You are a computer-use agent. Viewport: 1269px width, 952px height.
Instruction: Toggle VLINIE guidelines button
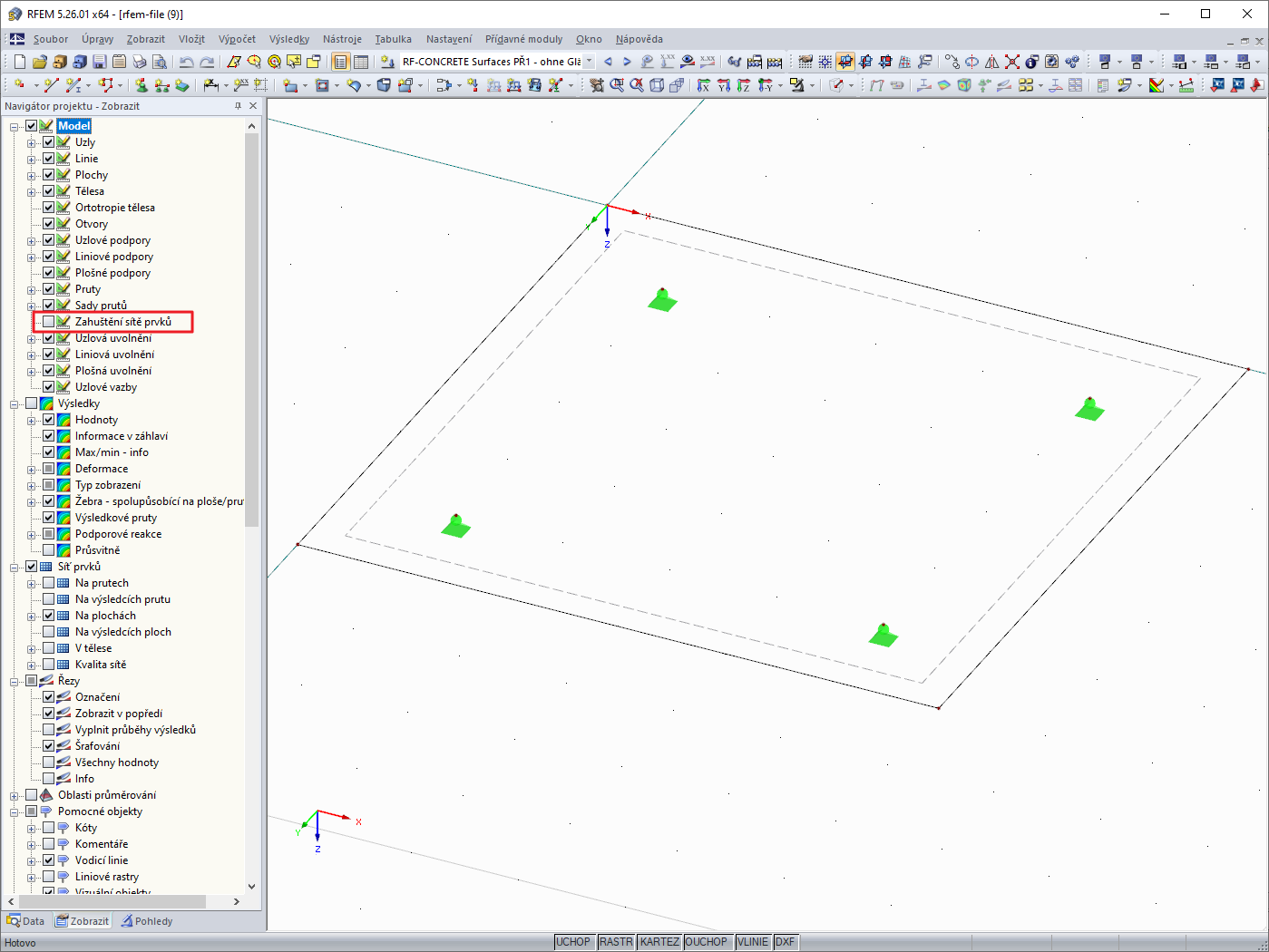coord(753,942)
